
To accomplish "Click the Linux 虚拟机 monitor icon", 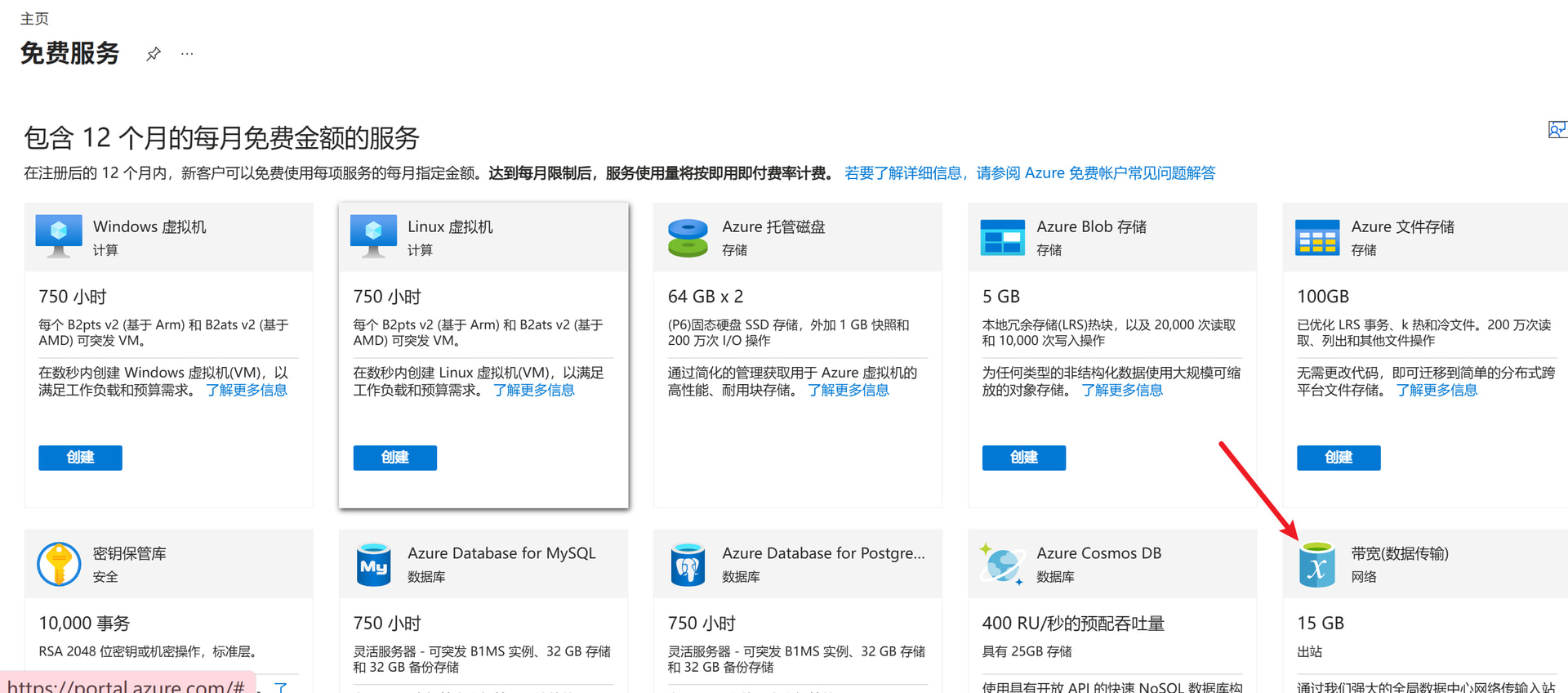I will click(x=373, y=236).
